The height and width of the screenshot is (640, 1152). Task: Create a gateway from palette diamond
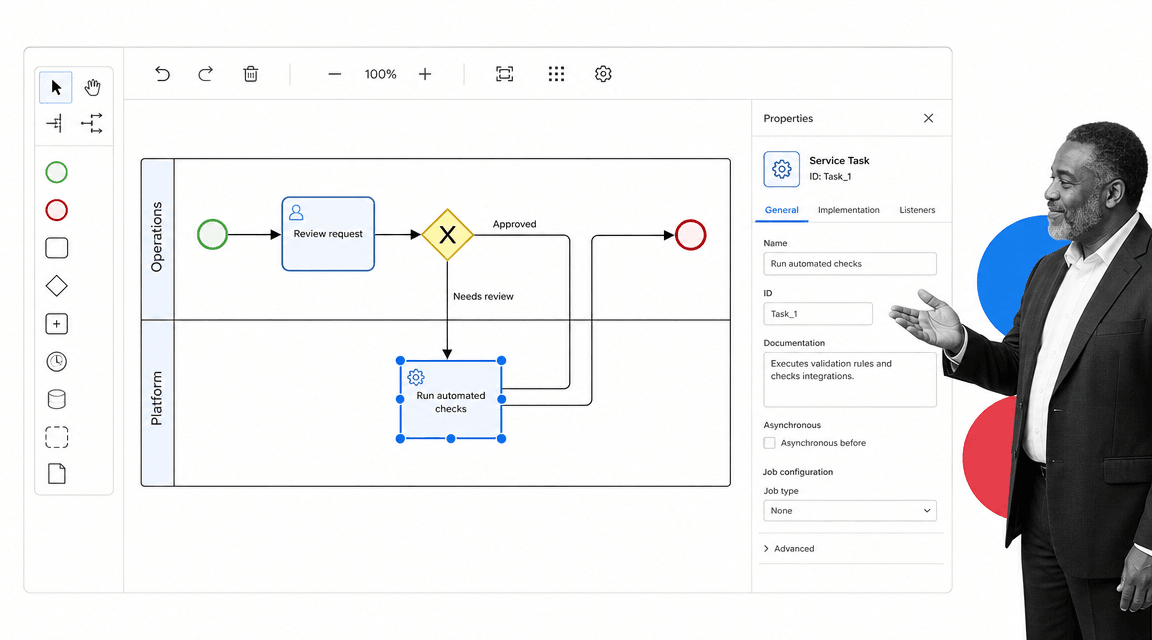click(57, 286)
